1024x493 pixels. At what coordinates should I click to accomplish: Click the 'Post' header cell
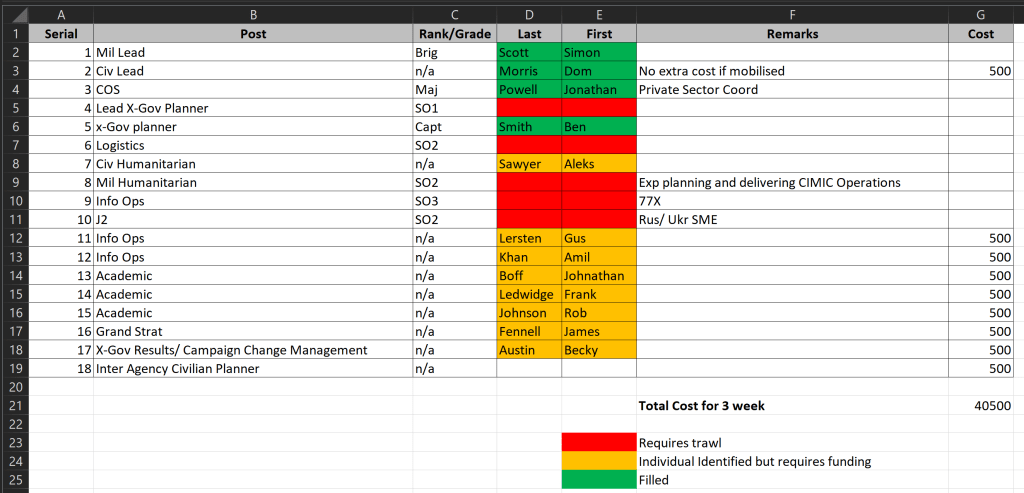coord(253,34)
